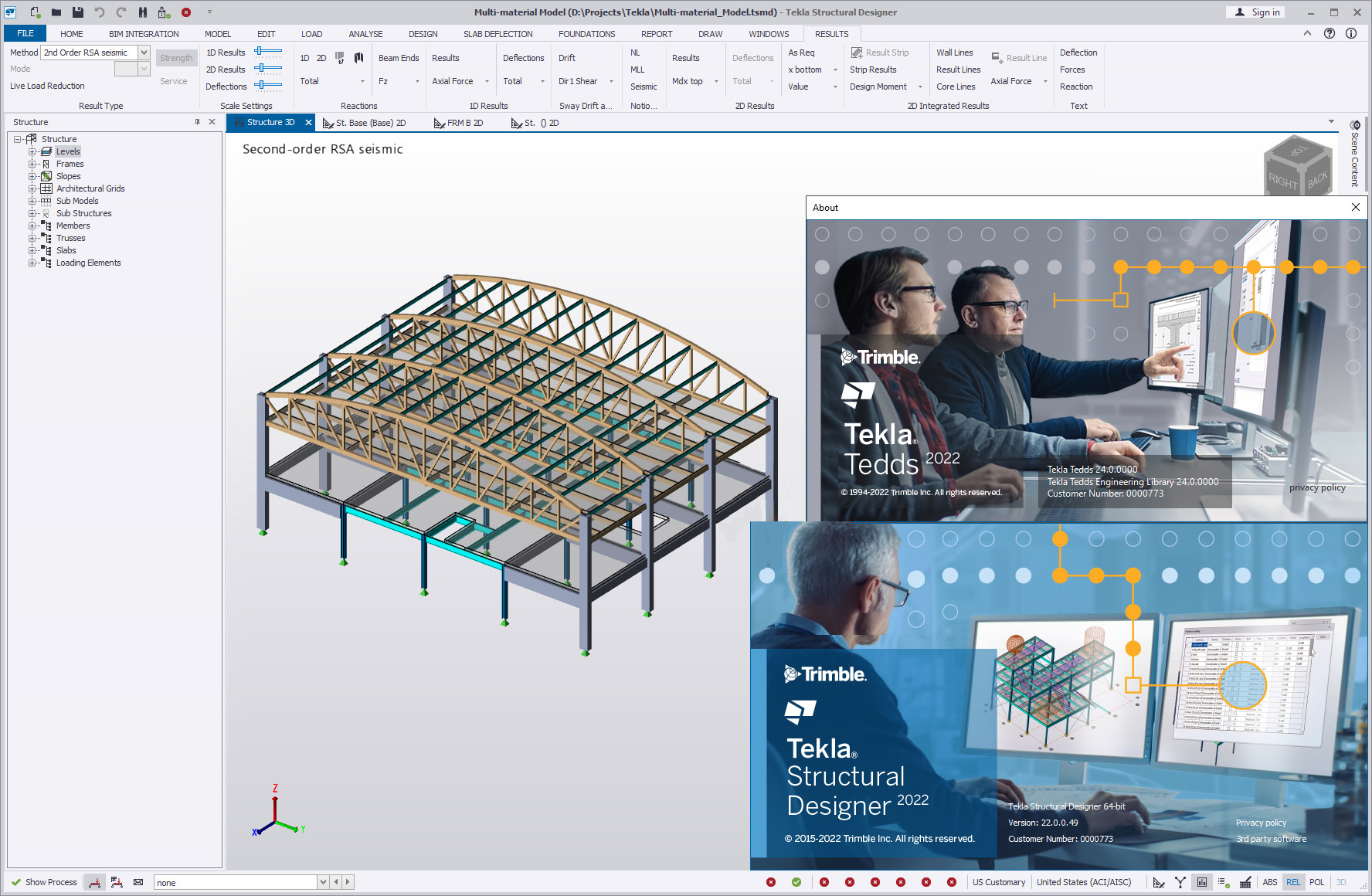Screen dimensions: 1372x896
Task: Click the Undo icon
Action: (98, 12)
